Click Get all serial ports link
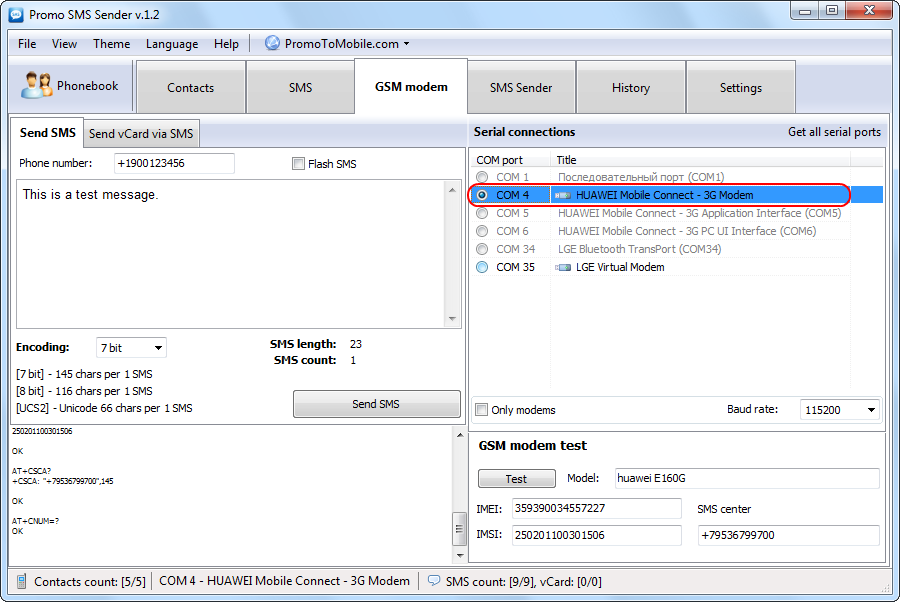900x602 pixels. click(834, 132)
